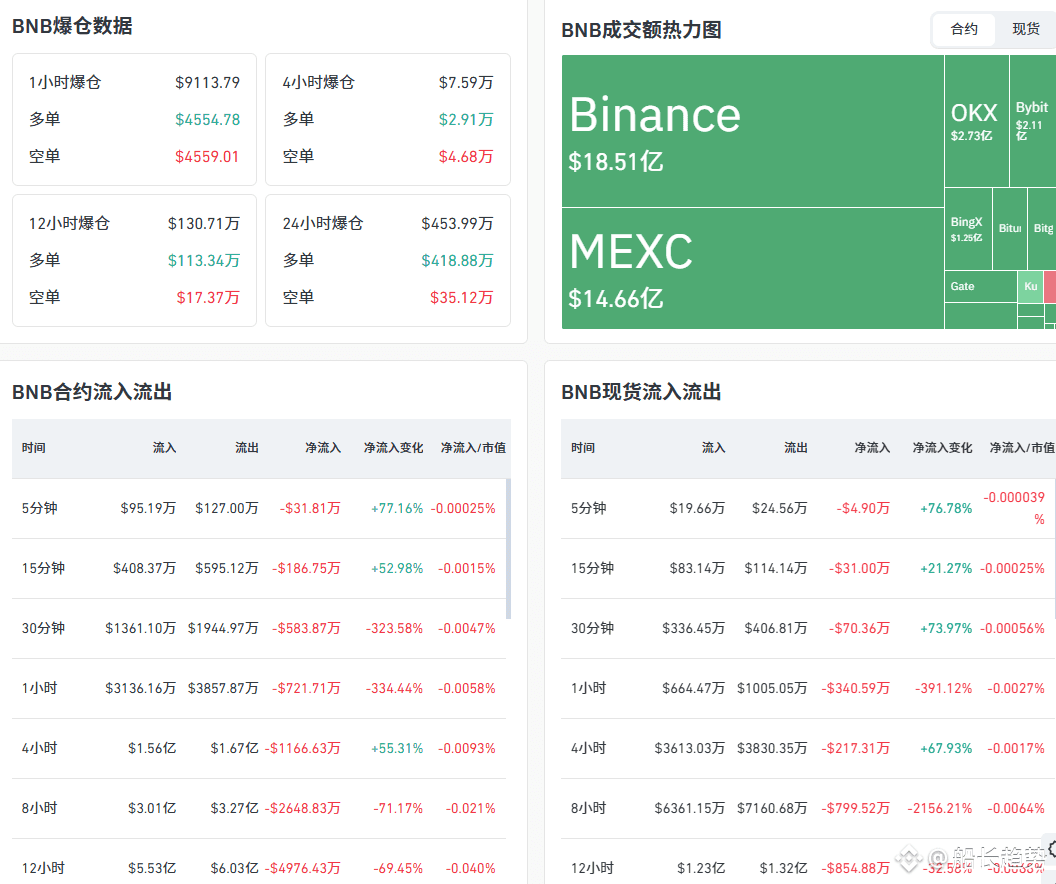Select the 4小时 row in contract table
This screenshot has width=1056, height=884.
point(260,748)
